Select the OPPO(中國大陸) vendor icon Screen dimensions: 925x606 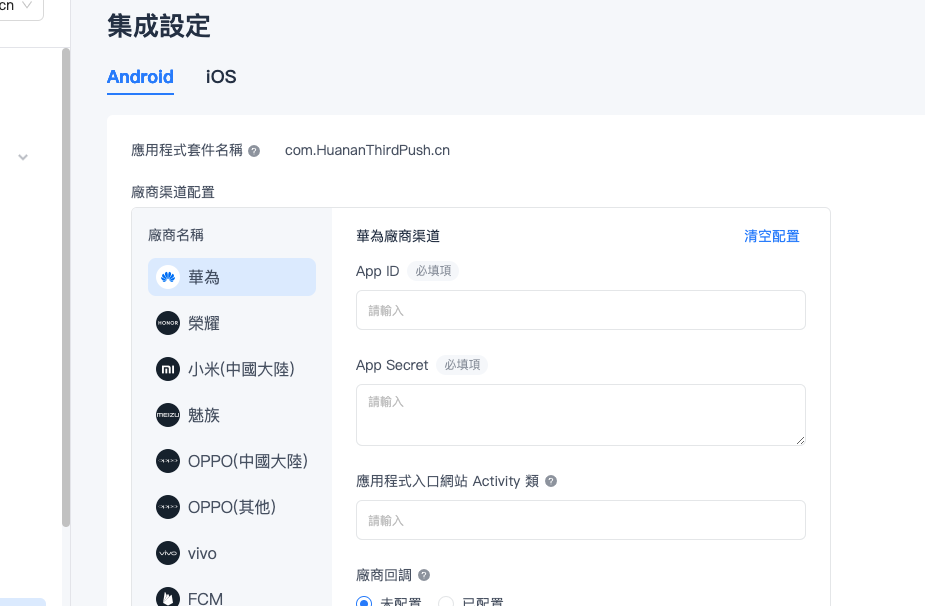click(x=168, y=461)
